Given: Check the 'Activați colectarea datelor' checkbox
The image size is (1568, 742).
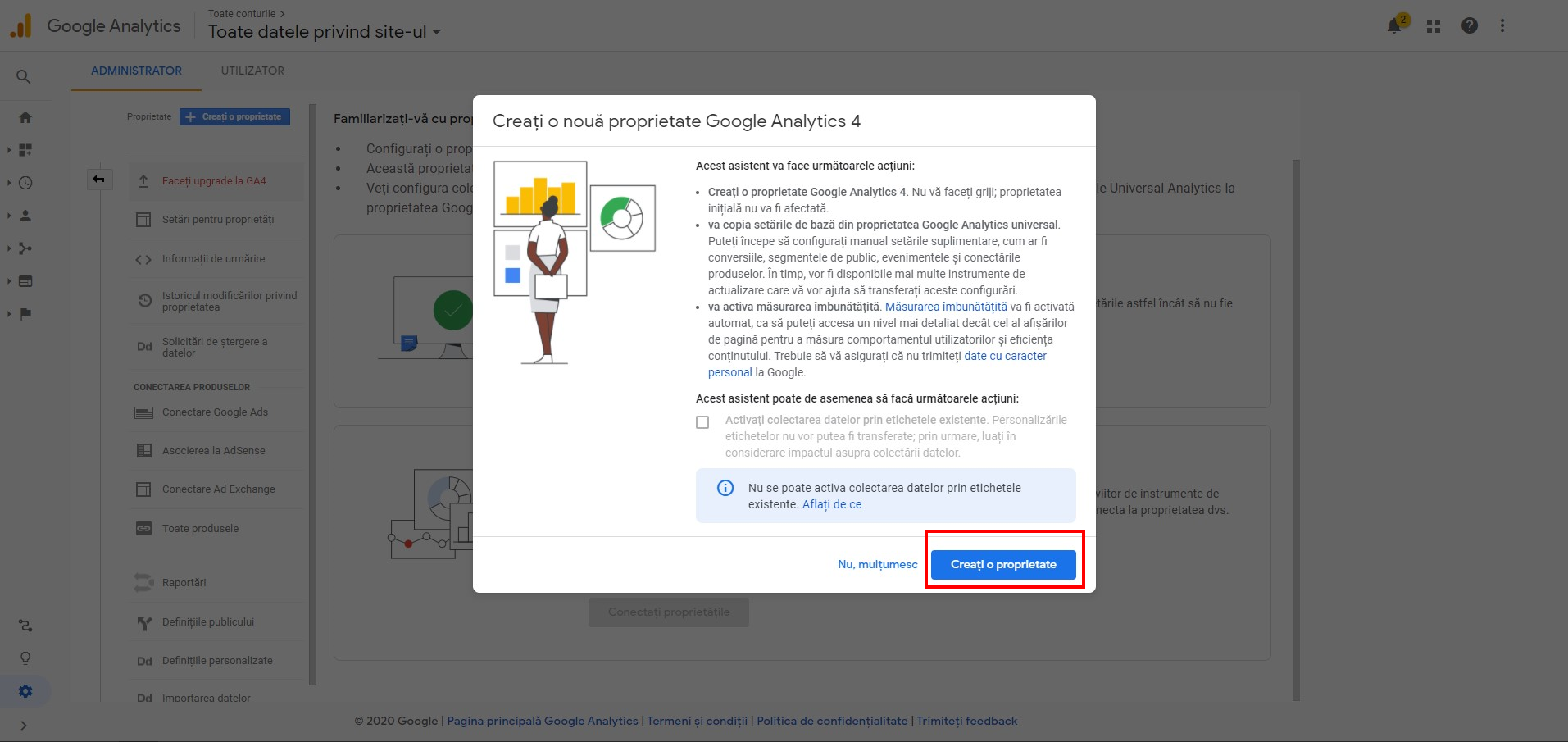Looking at the screenshot, I should point(702,422).
